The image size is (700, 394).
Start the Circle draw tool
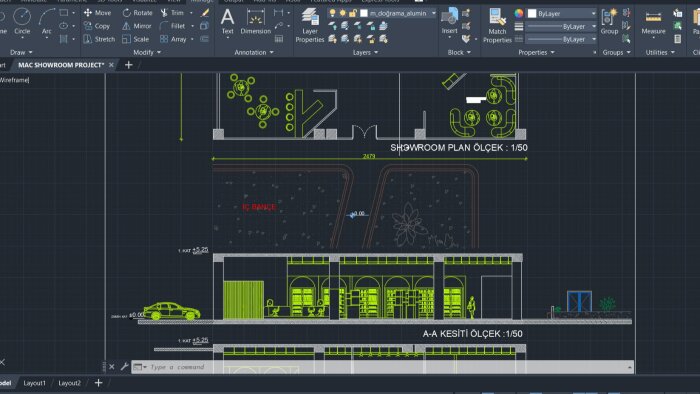(22, 21)
